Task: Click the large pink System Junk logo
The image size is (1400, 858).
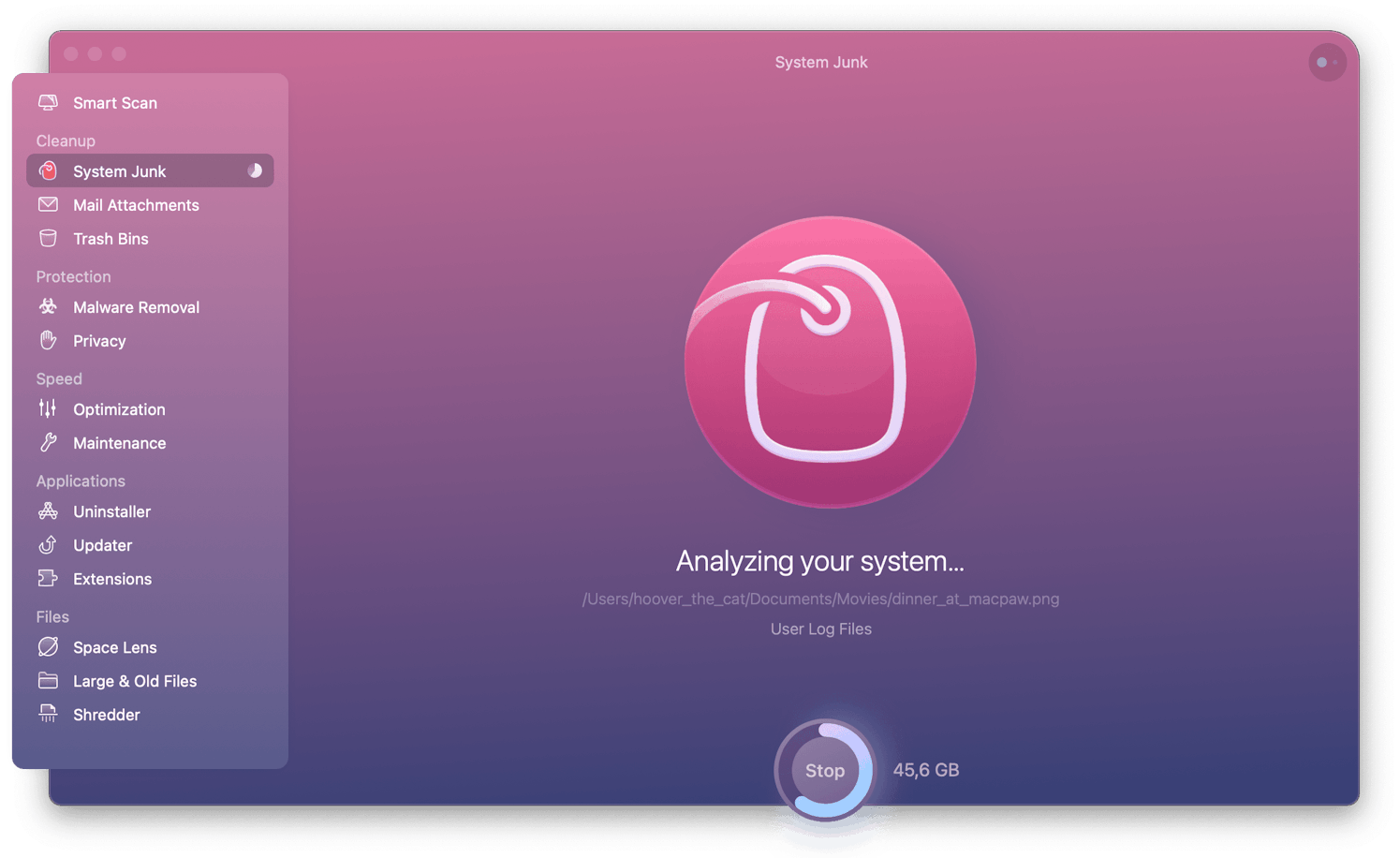Action: point(830,362)
